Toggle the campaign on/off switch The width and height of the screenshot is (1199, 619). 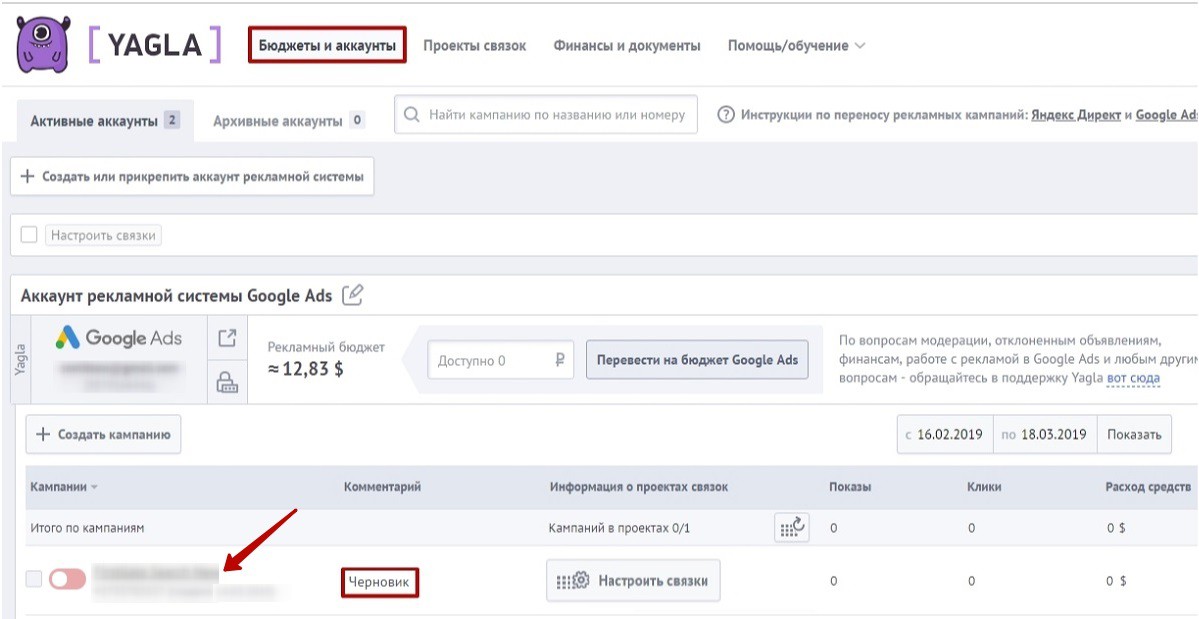click(67, 579)
